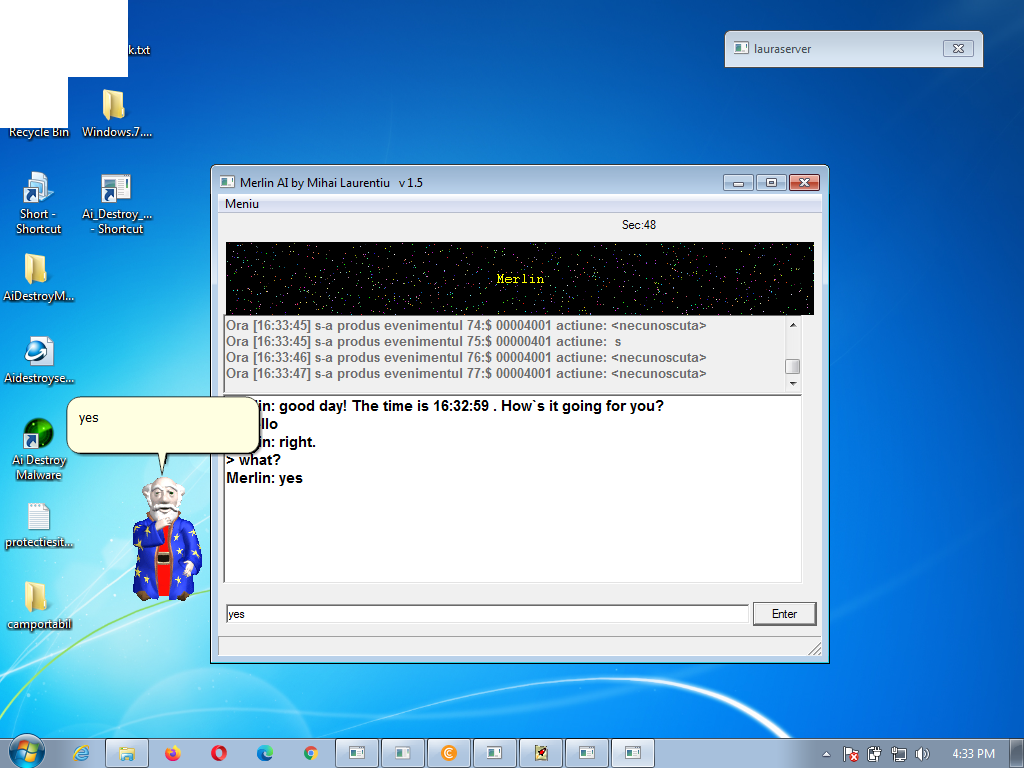Open the Ai Destroy Malware desktop shortcut
The width and height of the screenshot is (1024, 768).
pyautogui.click(x=38, y=435)
